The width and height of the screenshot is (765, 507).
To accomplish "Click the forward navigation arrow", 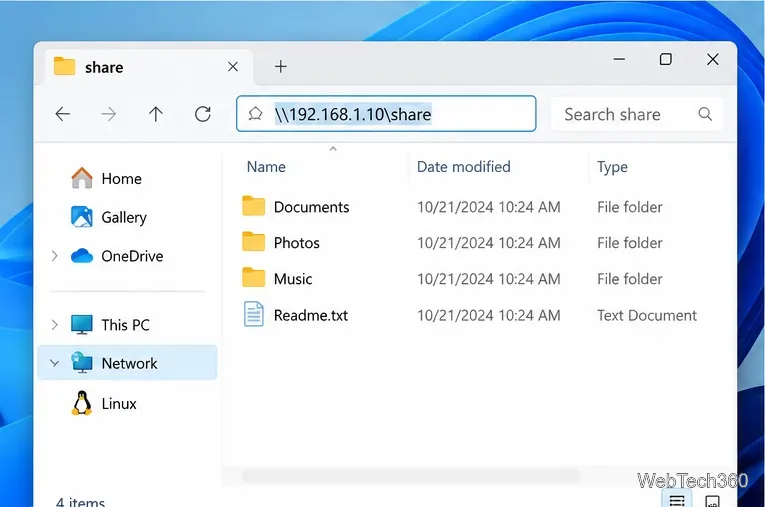I will (x=108, y=114).
